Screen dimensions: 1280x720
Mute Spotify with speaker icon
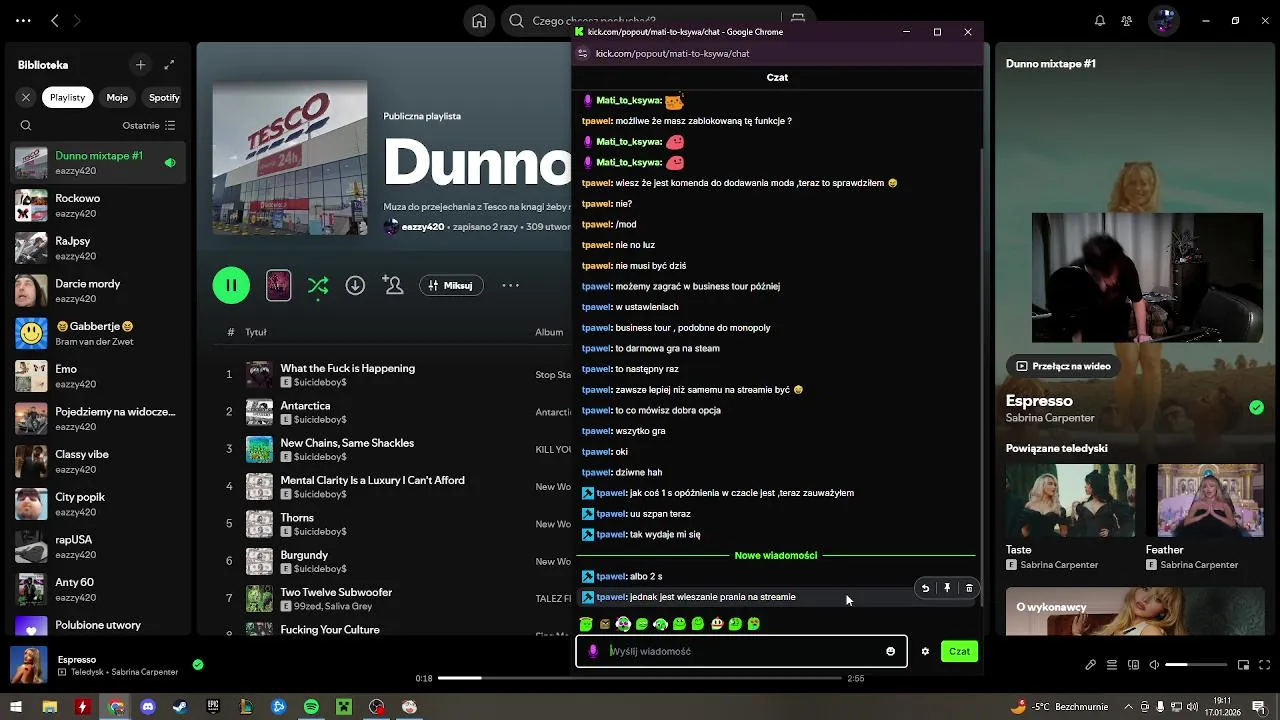click(x=1154, y=665)
